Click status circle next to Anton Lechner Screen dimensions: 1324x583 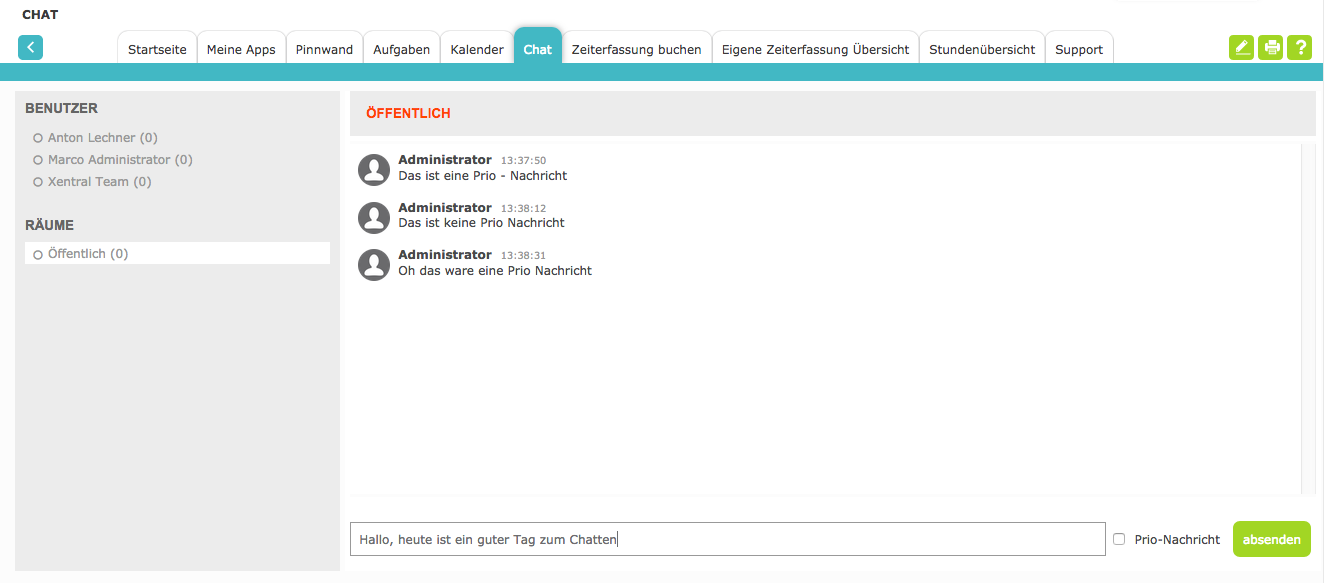pyautogui.click(x=38, y=138)
